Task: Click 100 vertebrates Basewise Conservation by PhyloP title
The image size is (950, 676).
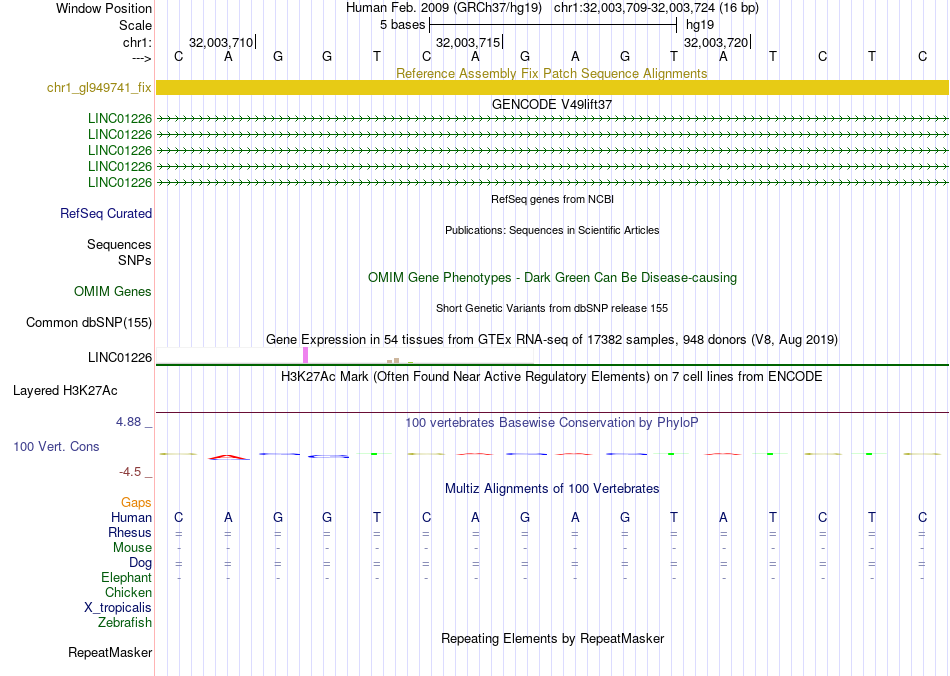Action: point(552,422)
